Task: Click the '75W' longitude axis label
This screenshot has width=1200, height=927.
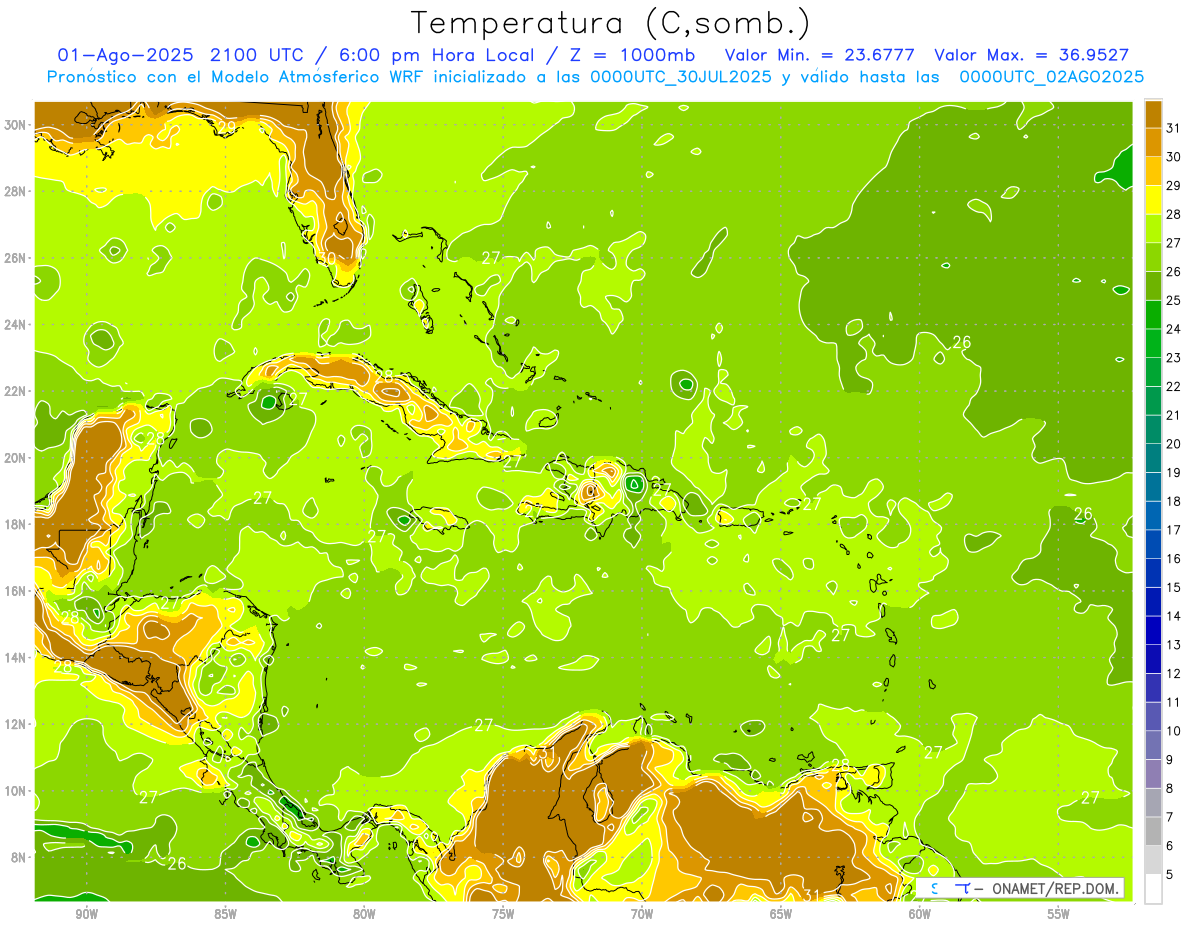Action: [503, 914]
